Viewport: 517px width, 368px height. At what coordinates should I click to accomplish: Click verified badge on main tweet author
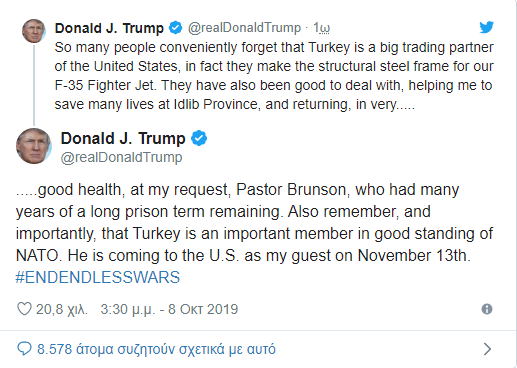[199, 138]
